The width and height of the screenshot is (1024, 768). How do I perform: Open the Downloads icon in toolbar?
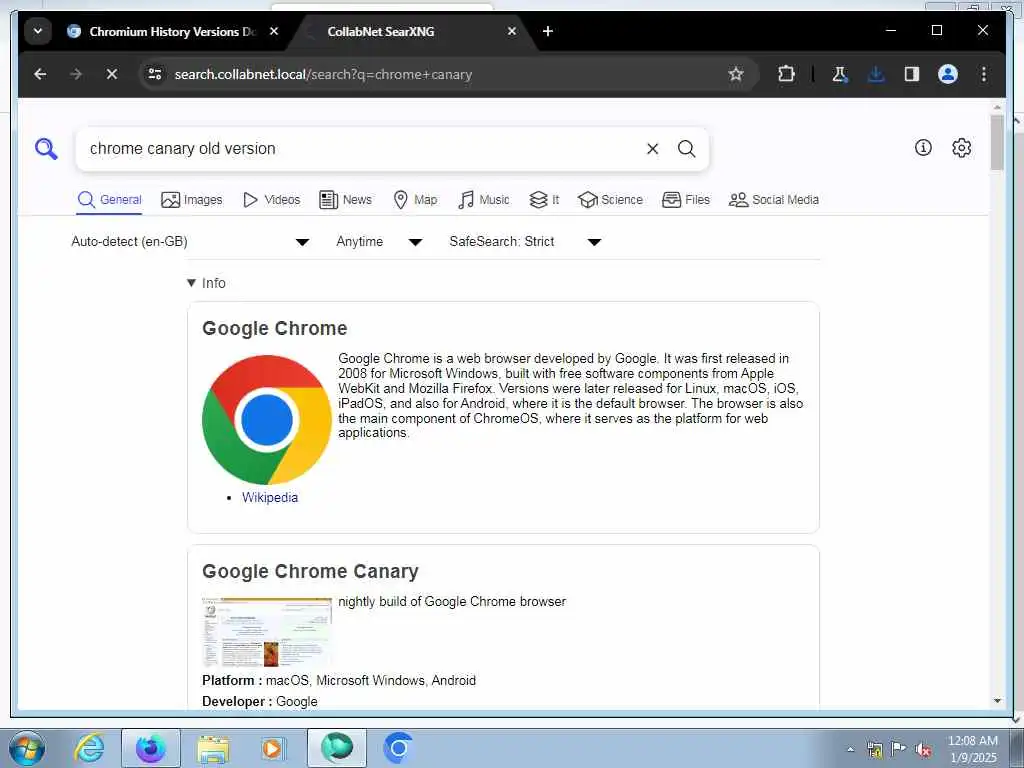[x=876, y=74]
